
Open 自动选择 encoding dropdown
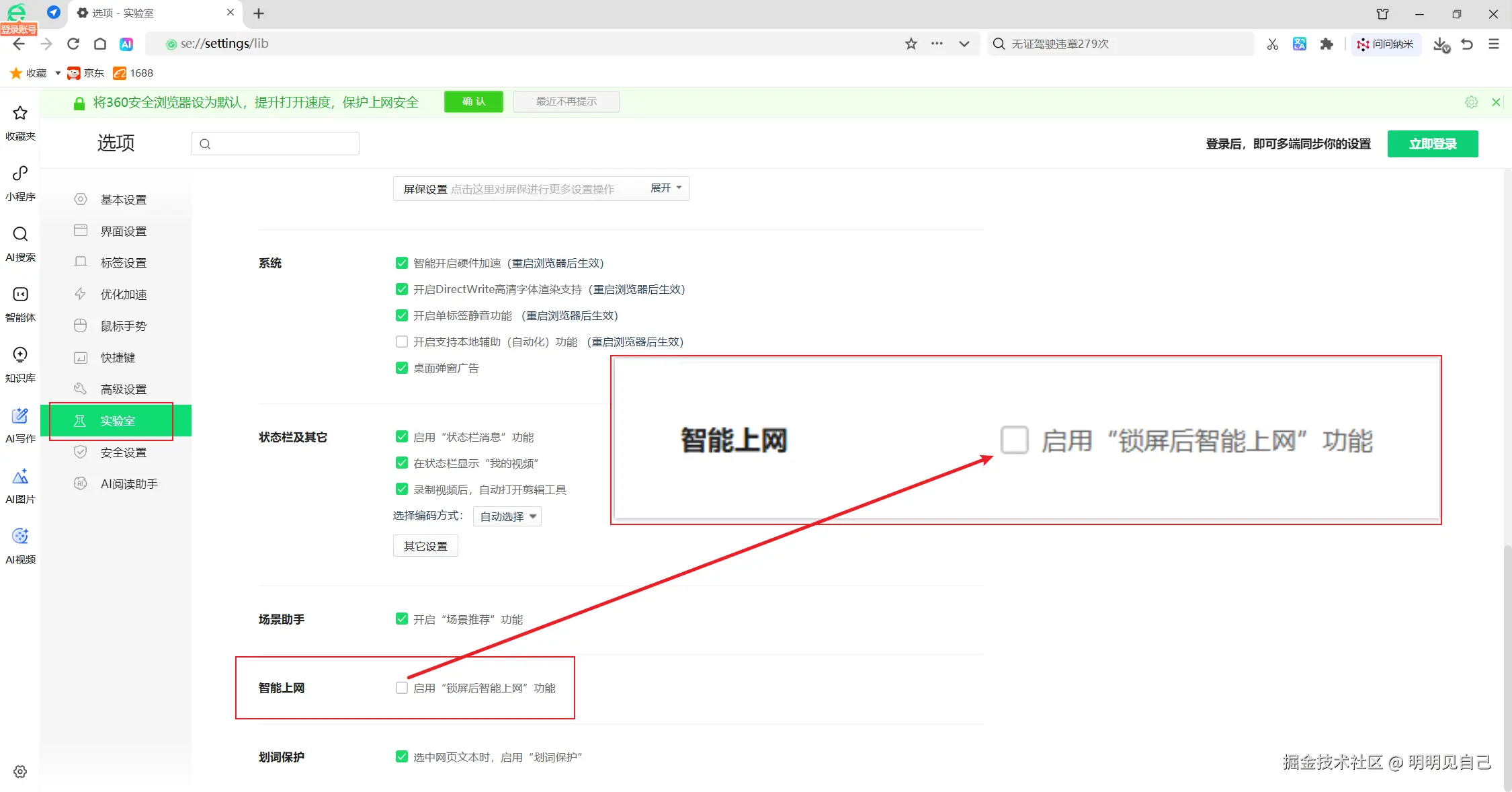click(507, 516)
